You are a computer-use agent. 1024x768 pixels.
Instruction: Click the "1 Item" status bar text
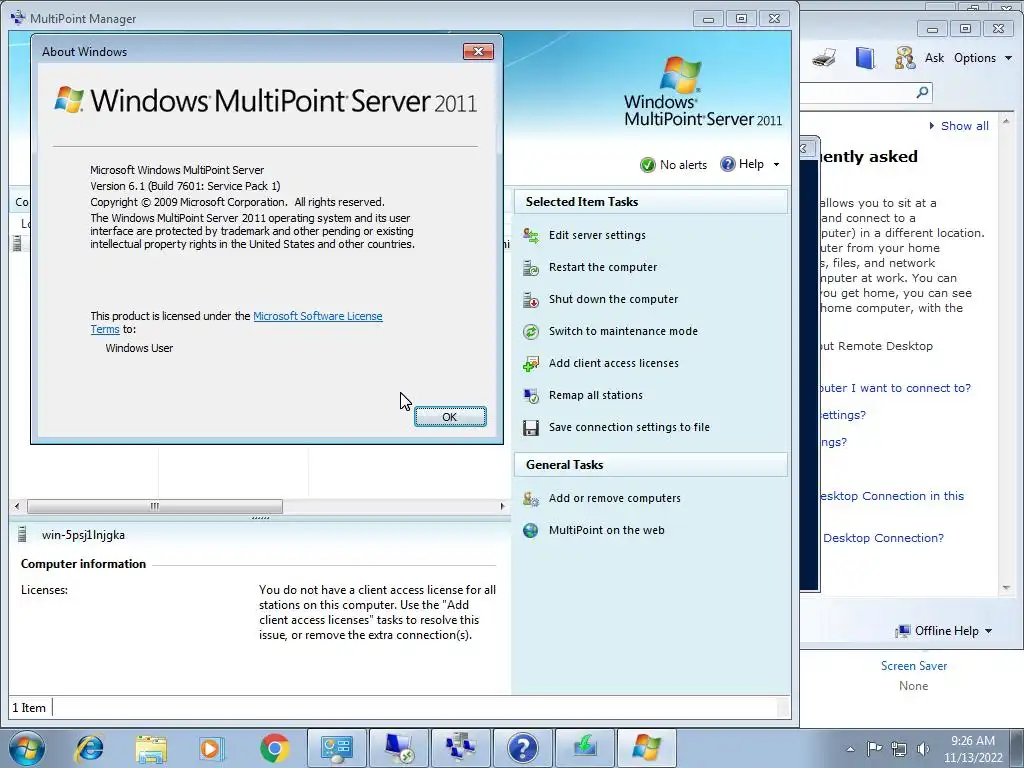29,708
